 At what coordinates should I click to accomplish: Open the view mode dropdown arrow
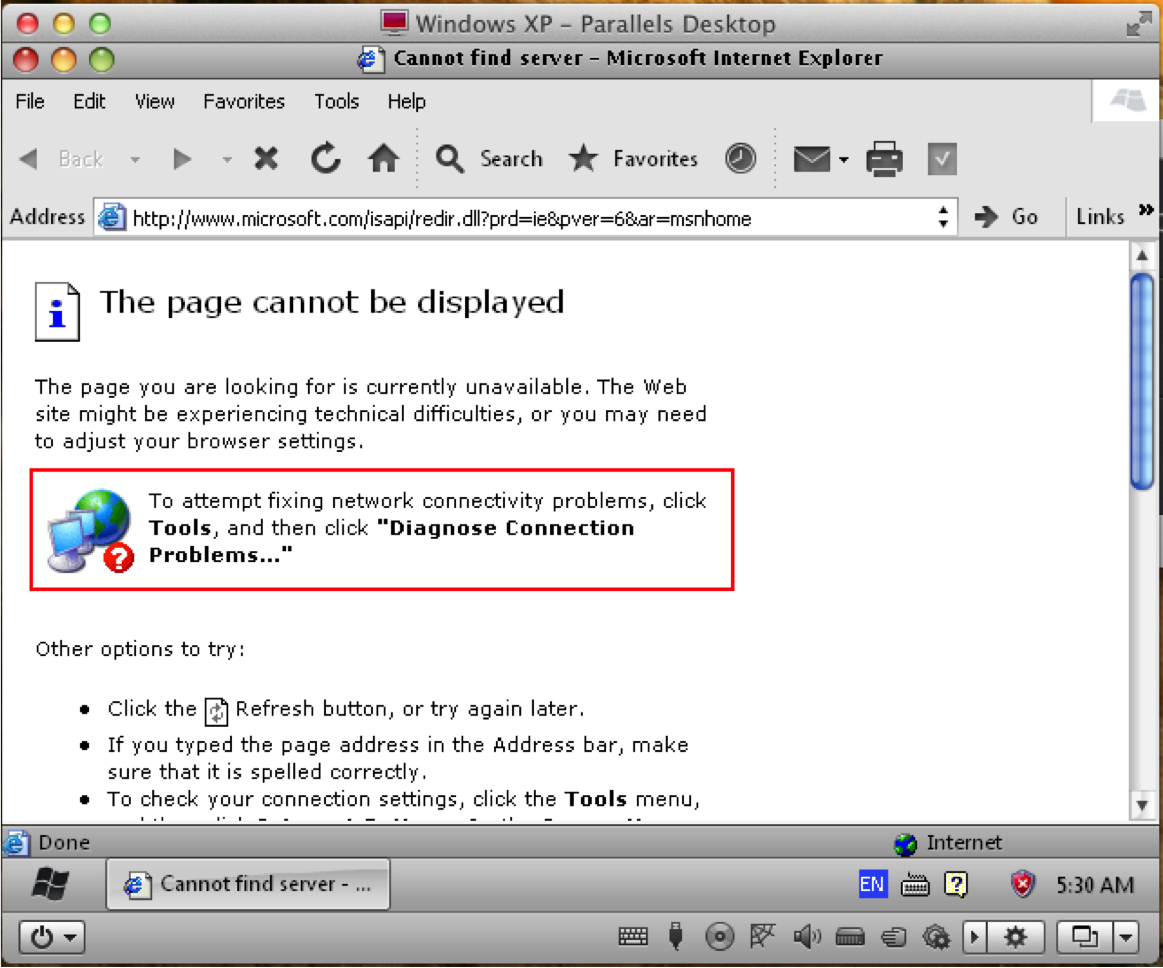pyautogui.click(x=1126, y=938)
